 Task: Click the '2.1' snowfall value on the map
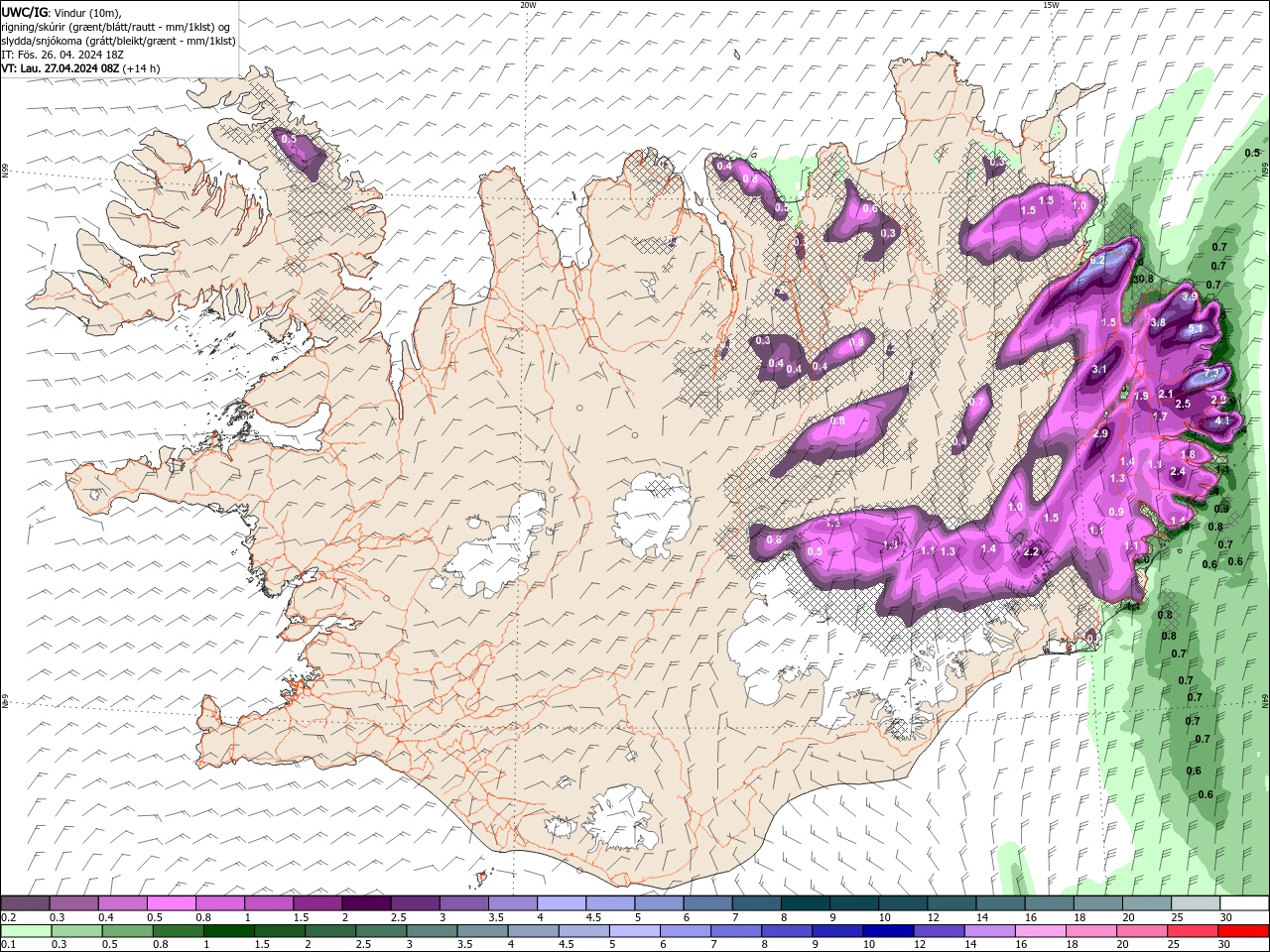coord(1166,395)
